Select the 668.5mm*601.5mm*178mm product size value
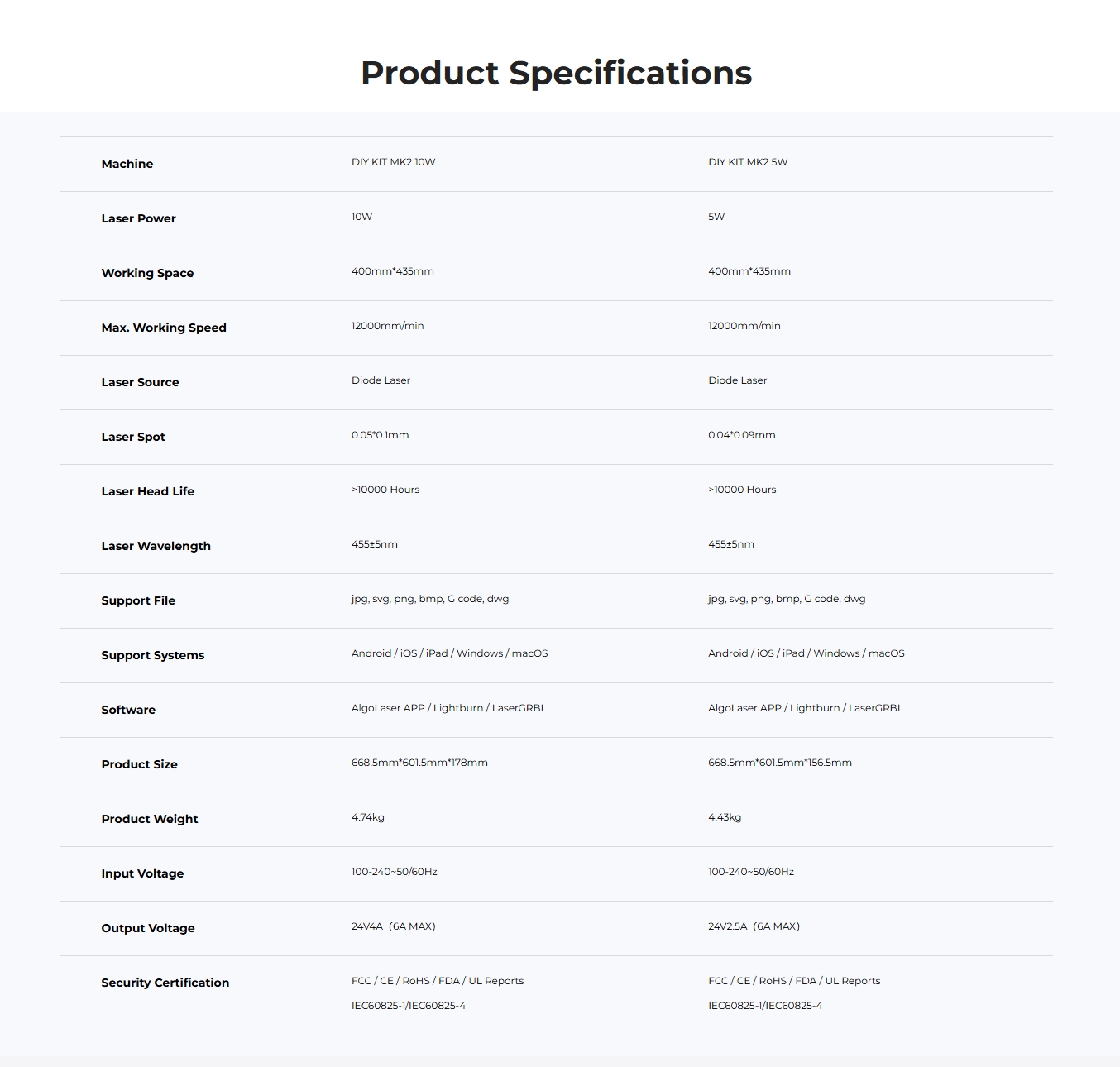This screenshot has width=1120, height=1067. coord(419,763)
